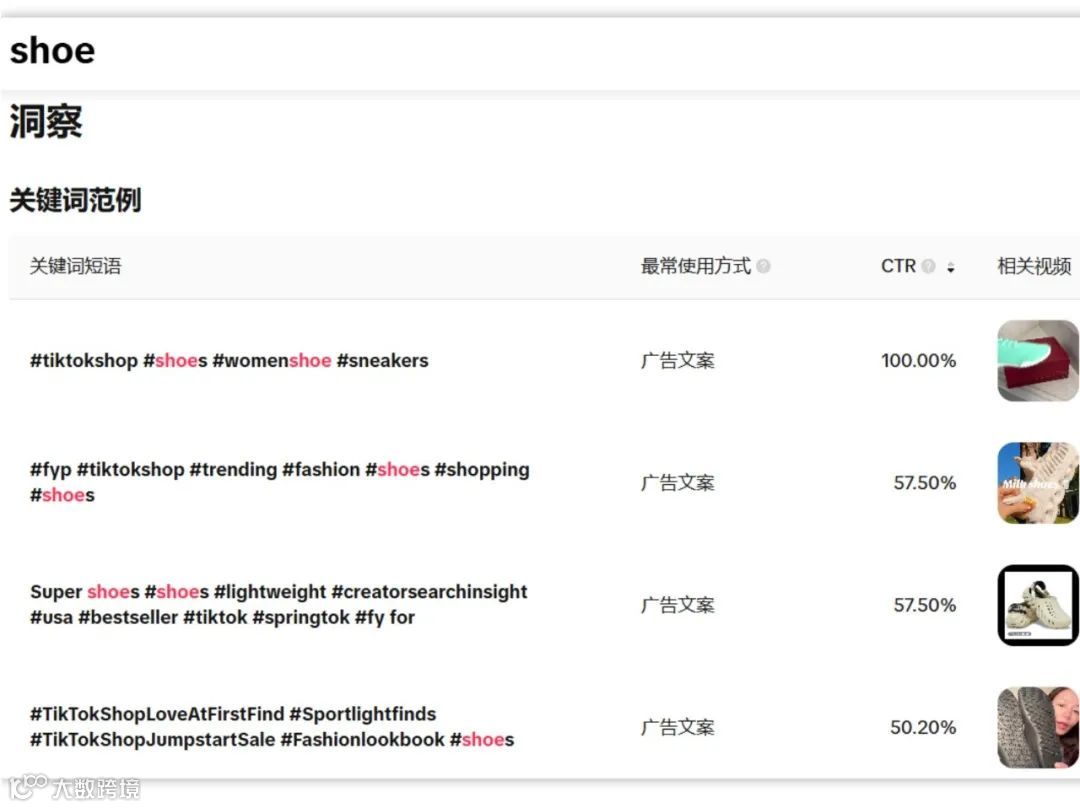Click the 相关视频 column header
1080x808 pixels.
coord(1034,267)
